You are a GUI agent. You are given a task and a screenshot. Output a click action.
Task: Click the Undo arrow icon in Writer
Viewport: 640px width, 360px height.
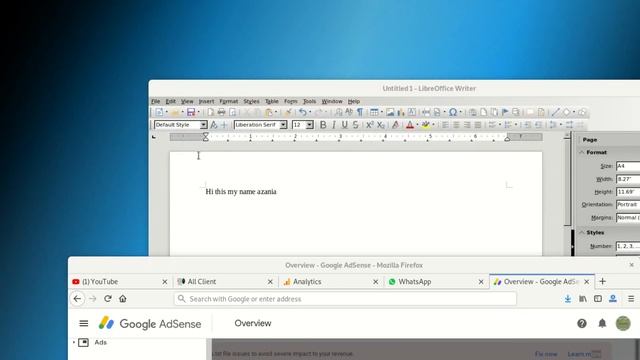tap(302, 112)
